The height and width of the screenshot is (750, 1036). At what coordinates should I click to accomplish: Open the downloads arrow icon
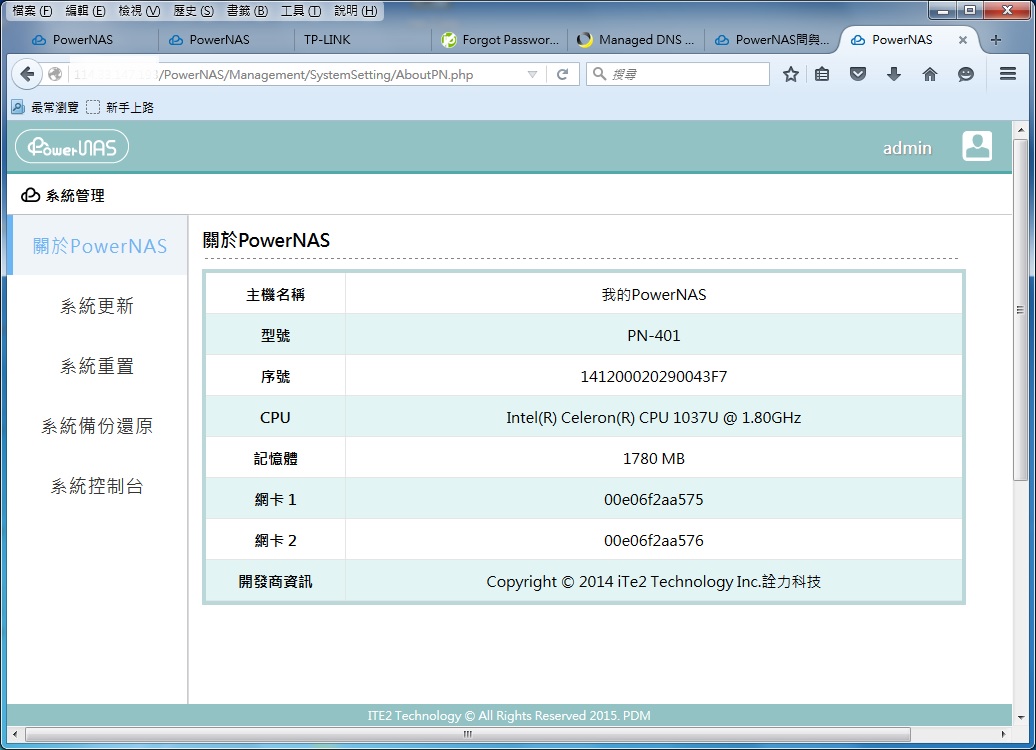pyautogui.click(x=893, y=74)
